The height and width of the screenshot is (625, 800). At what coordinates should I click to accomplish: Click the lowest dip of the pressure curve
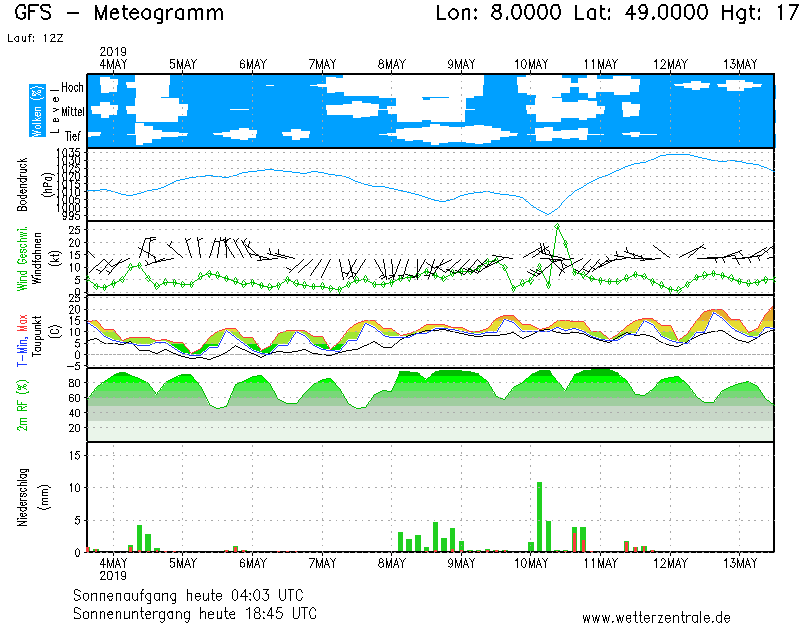(548, 214)
